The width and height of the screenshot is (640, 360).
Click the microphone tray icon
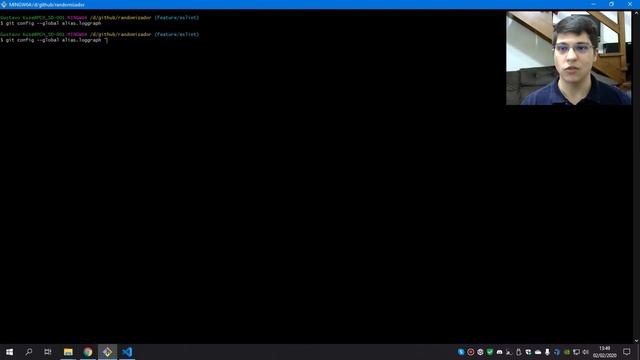(x=547, y=352)
